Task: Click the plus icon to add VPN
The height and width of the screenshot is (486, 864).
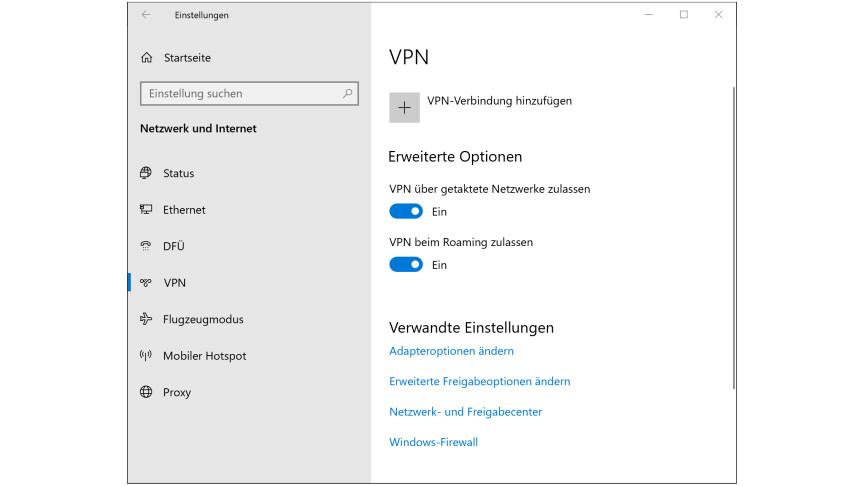Action: [x=404, y=107]
